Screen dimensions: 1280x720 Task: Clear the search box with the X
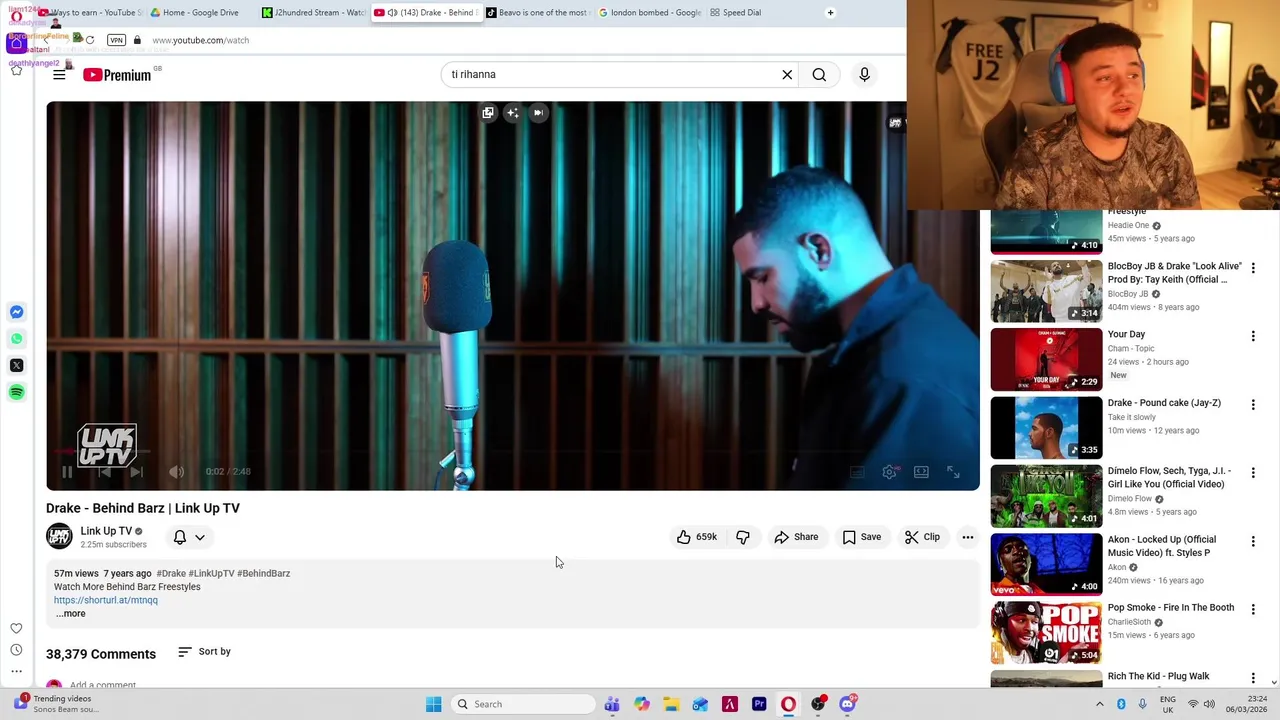[787, 74]
